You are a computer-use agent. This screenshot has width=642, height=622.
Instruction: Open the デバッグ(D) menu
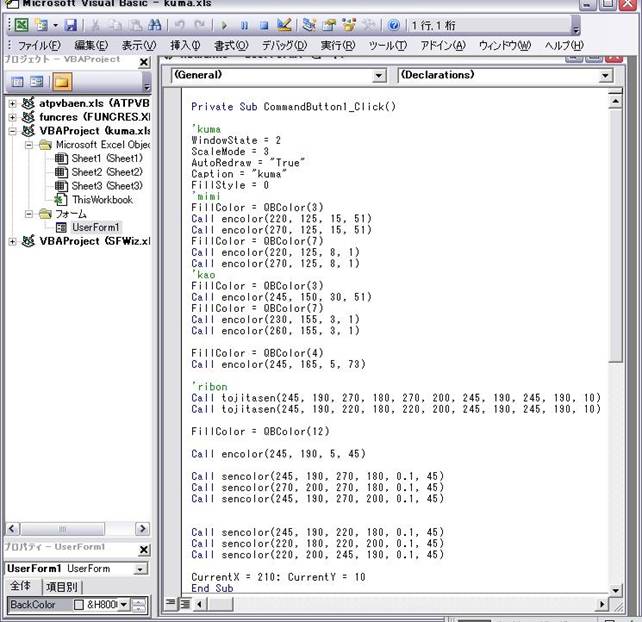pos(284,45)
